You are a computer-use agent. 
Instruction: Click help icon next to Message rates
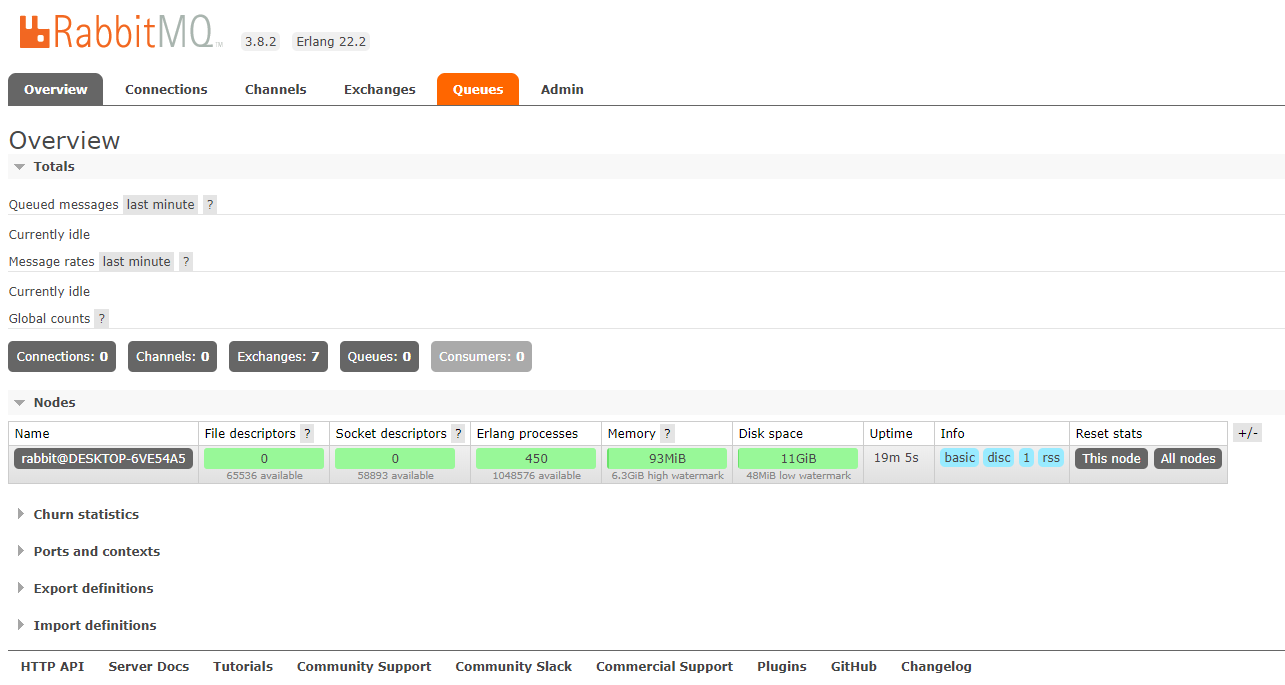186,261
